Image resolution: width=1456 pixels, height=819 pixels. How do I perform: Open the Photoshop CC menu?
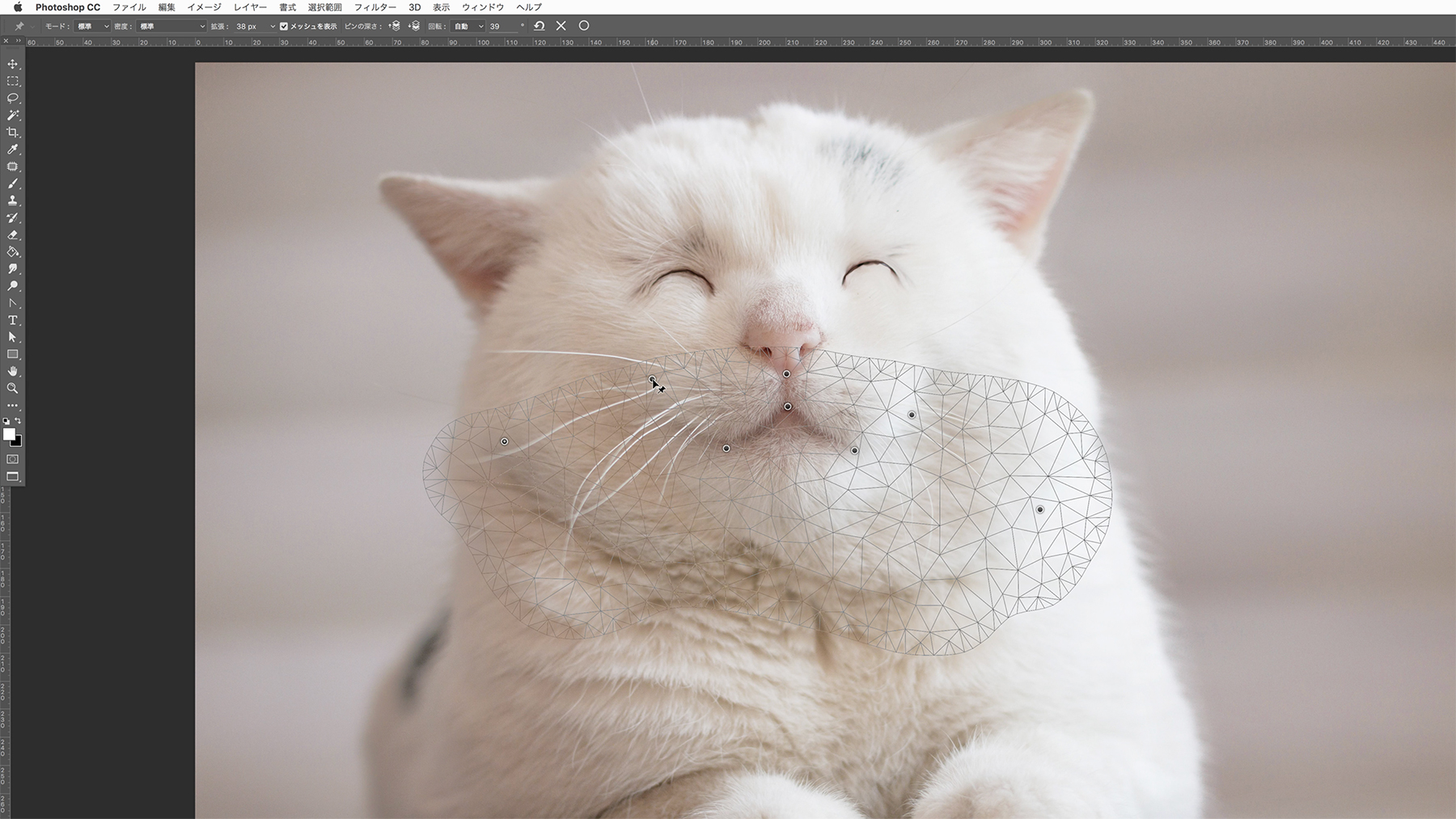[x=68, y=7]
